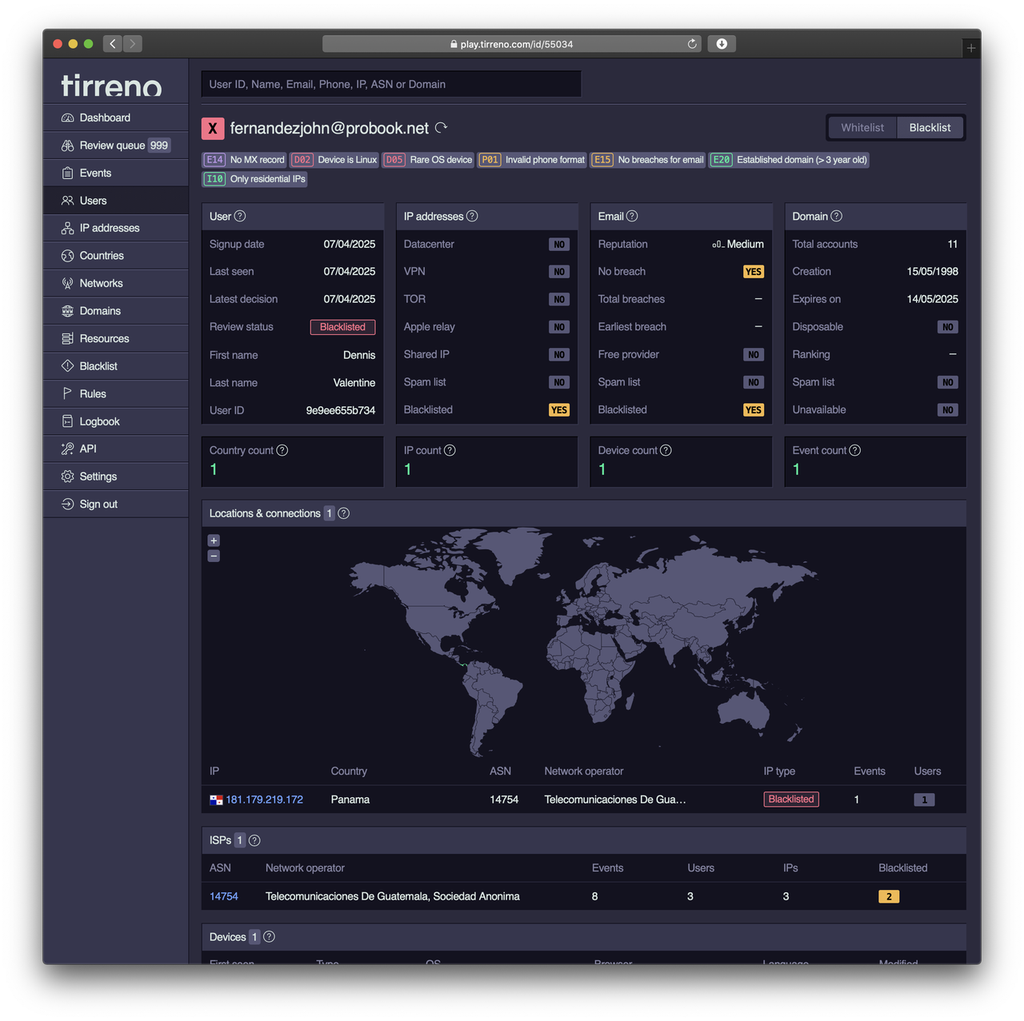Click the E15 No breaches for email tag

[x=648, y=159]
